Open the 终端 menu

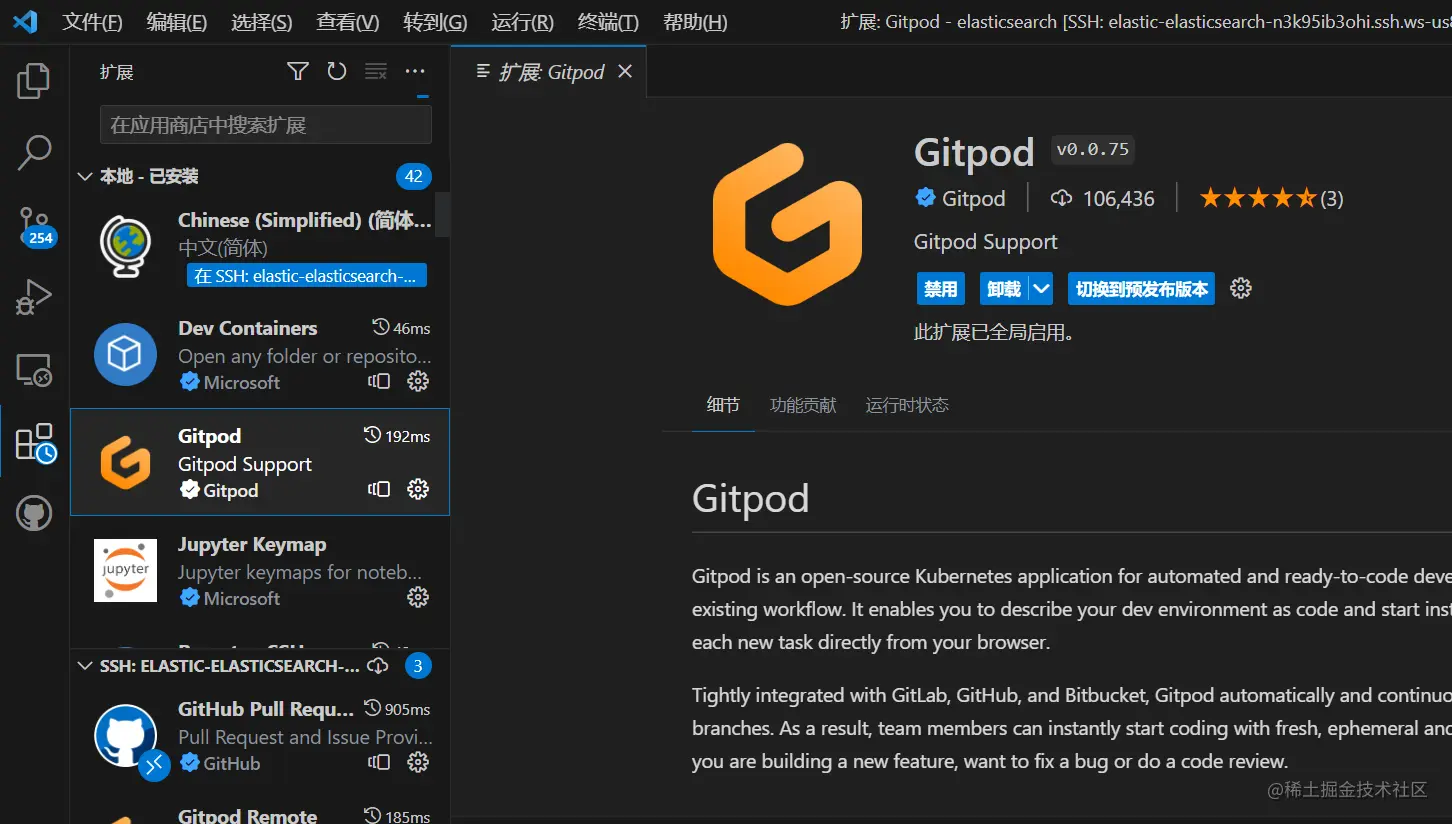607,22
